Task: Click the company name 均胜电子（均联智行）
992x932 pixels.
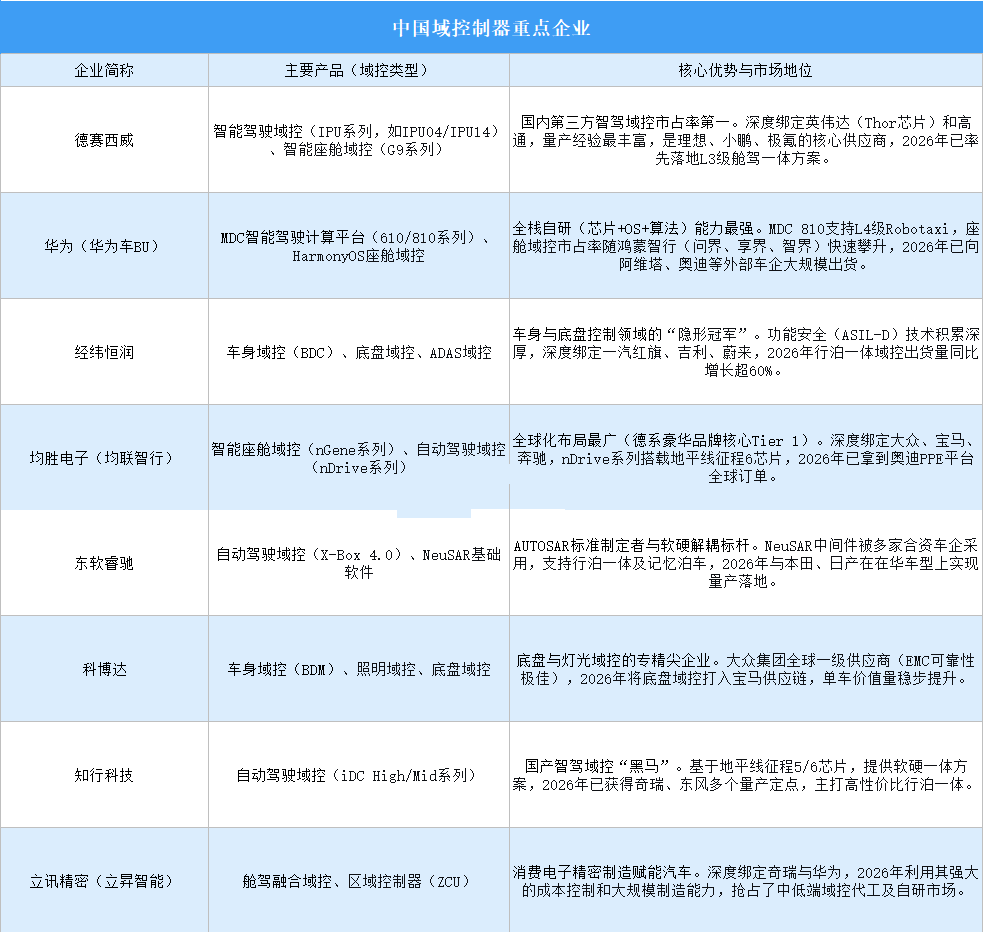Action: tap(104, 458)
